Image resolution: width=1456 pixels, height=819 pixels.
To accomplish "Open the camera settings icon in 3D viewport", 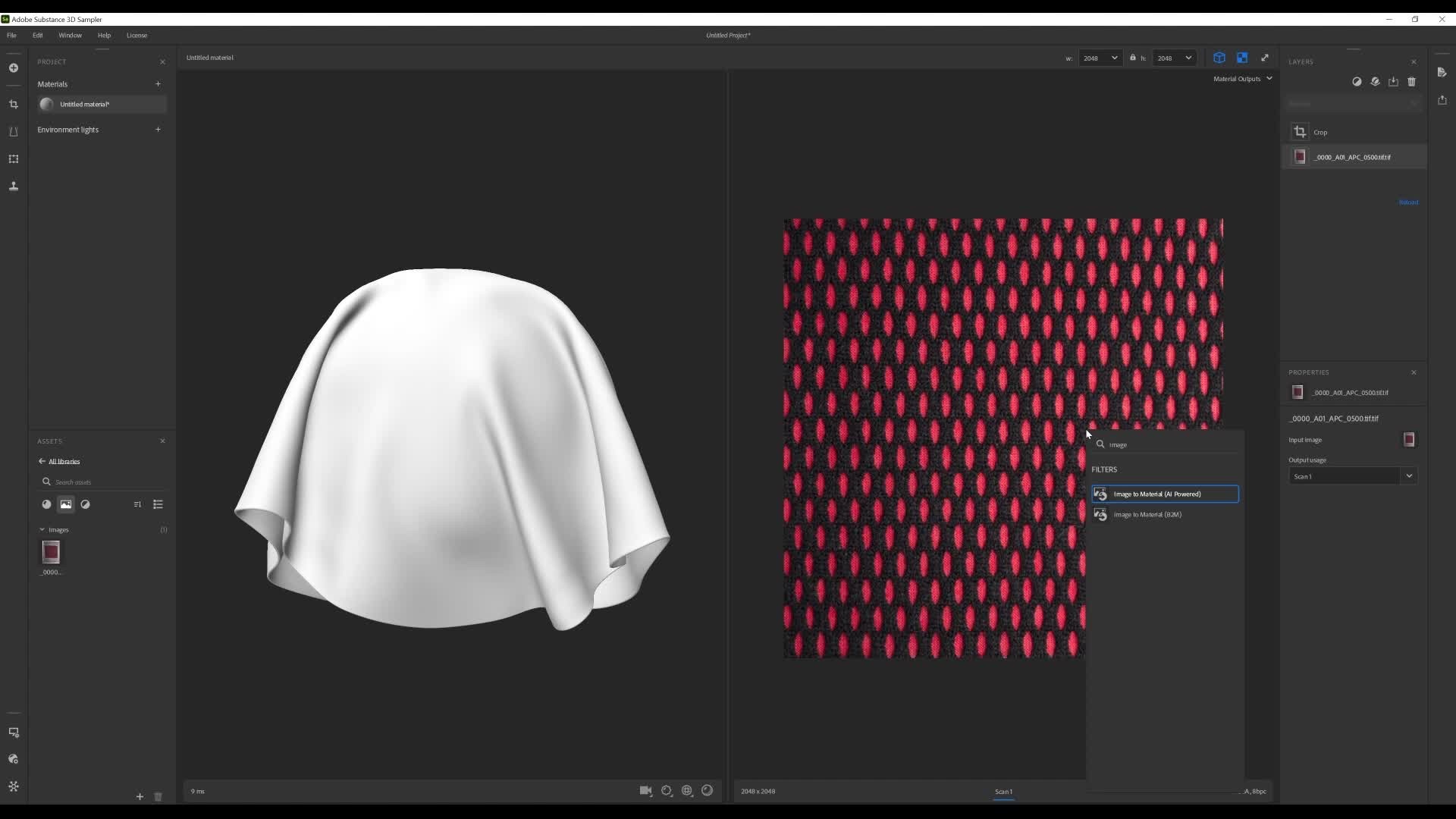I will [645, 791].
